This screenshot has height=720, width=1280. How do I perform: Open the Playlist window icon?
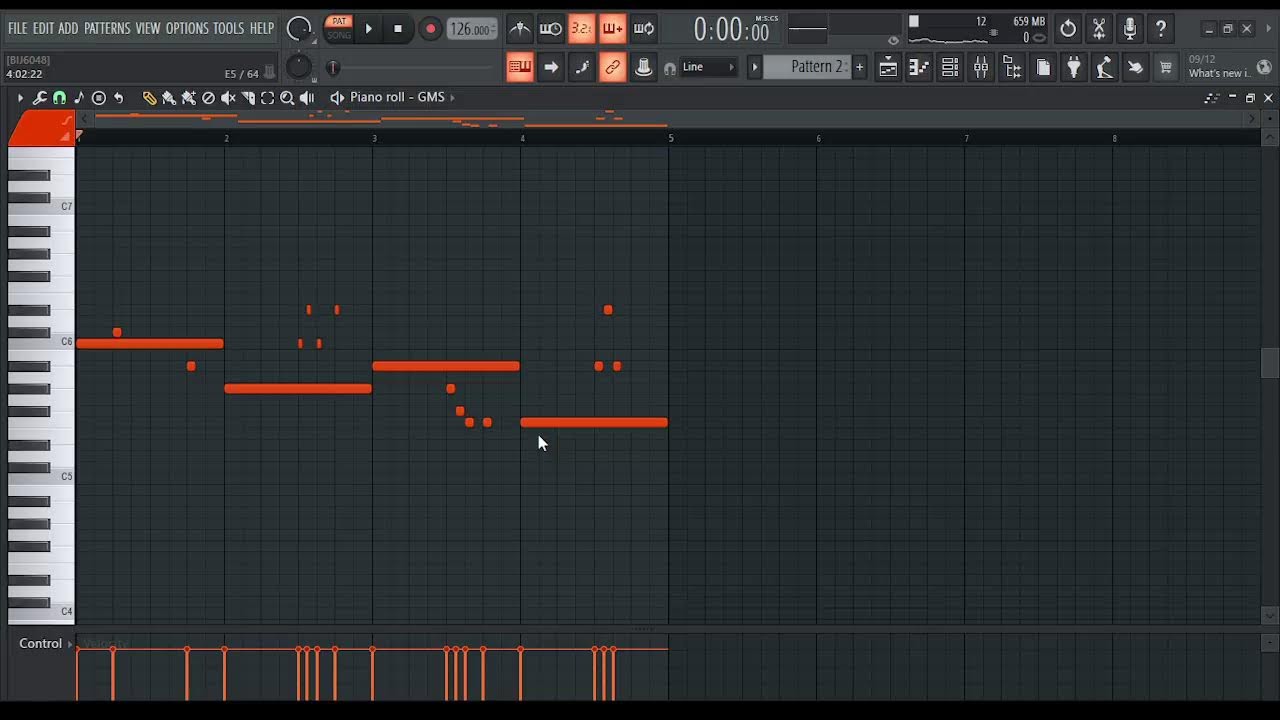[887, 67]
